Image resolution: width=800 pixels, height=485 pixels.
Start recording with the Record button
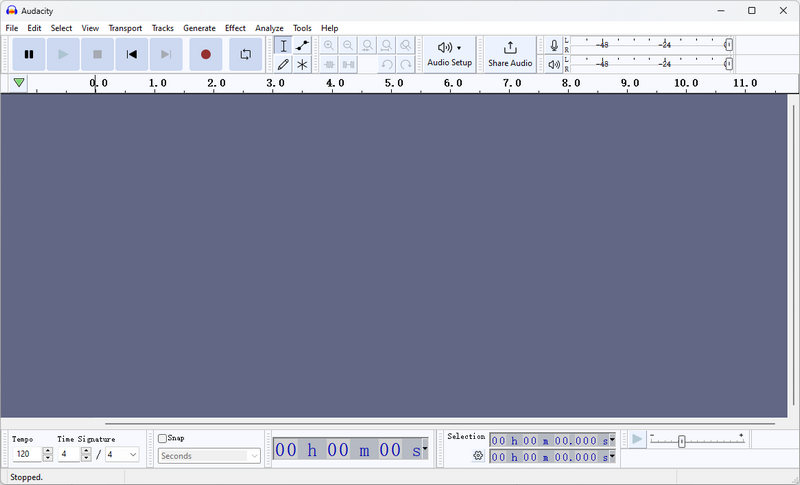coord(206,54)
